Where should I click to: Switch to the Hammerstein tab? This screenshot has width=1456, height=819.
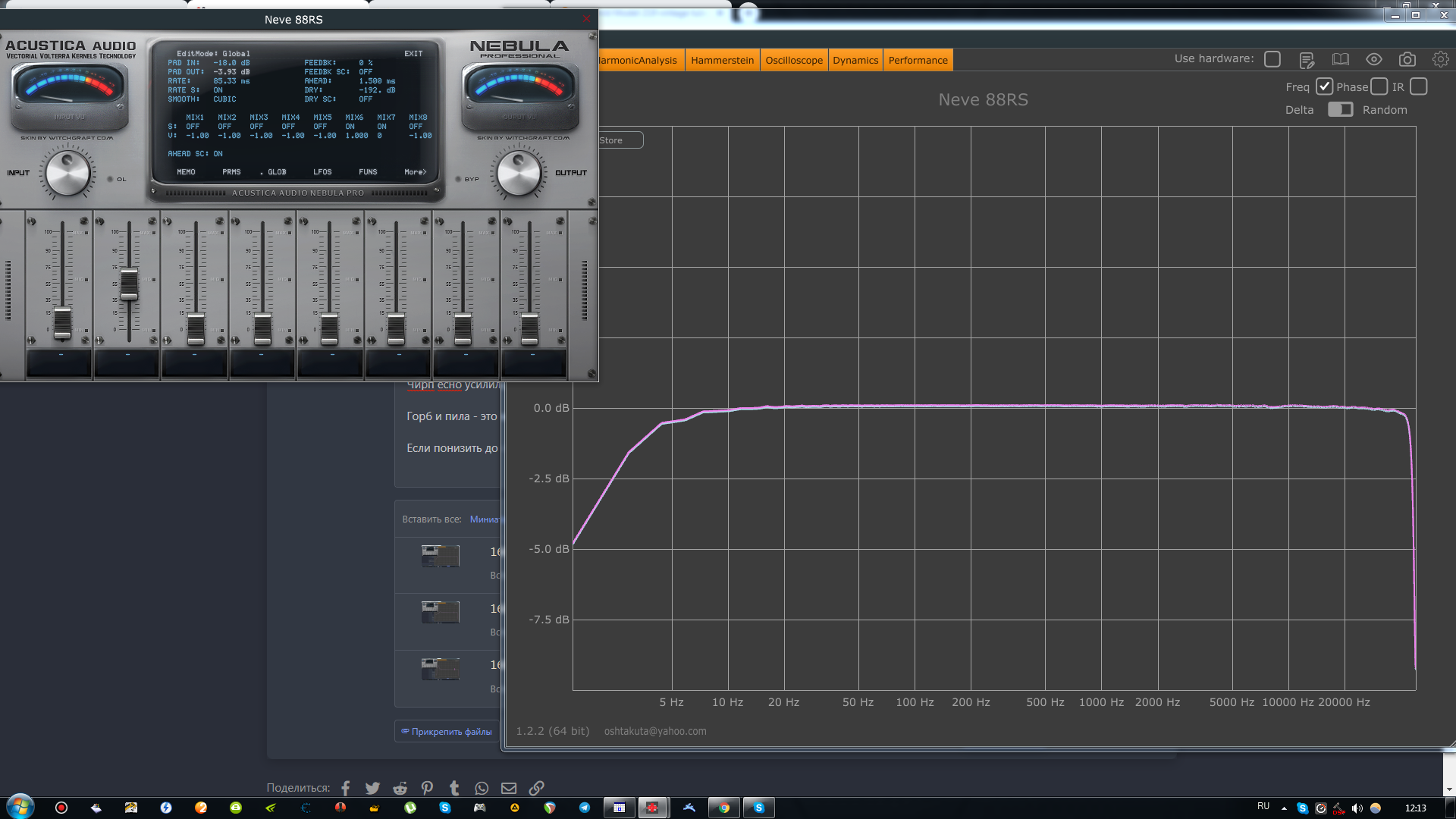point(722,60)
